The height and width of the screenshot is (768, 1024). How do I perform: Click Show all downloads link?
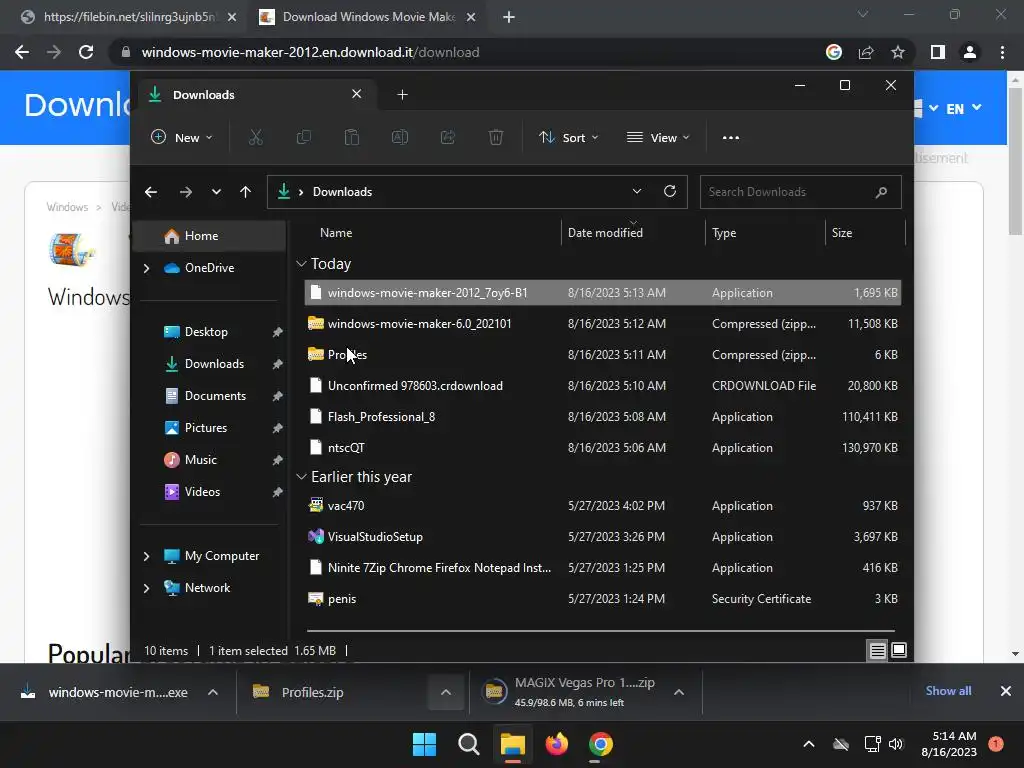tap(948, 691)
